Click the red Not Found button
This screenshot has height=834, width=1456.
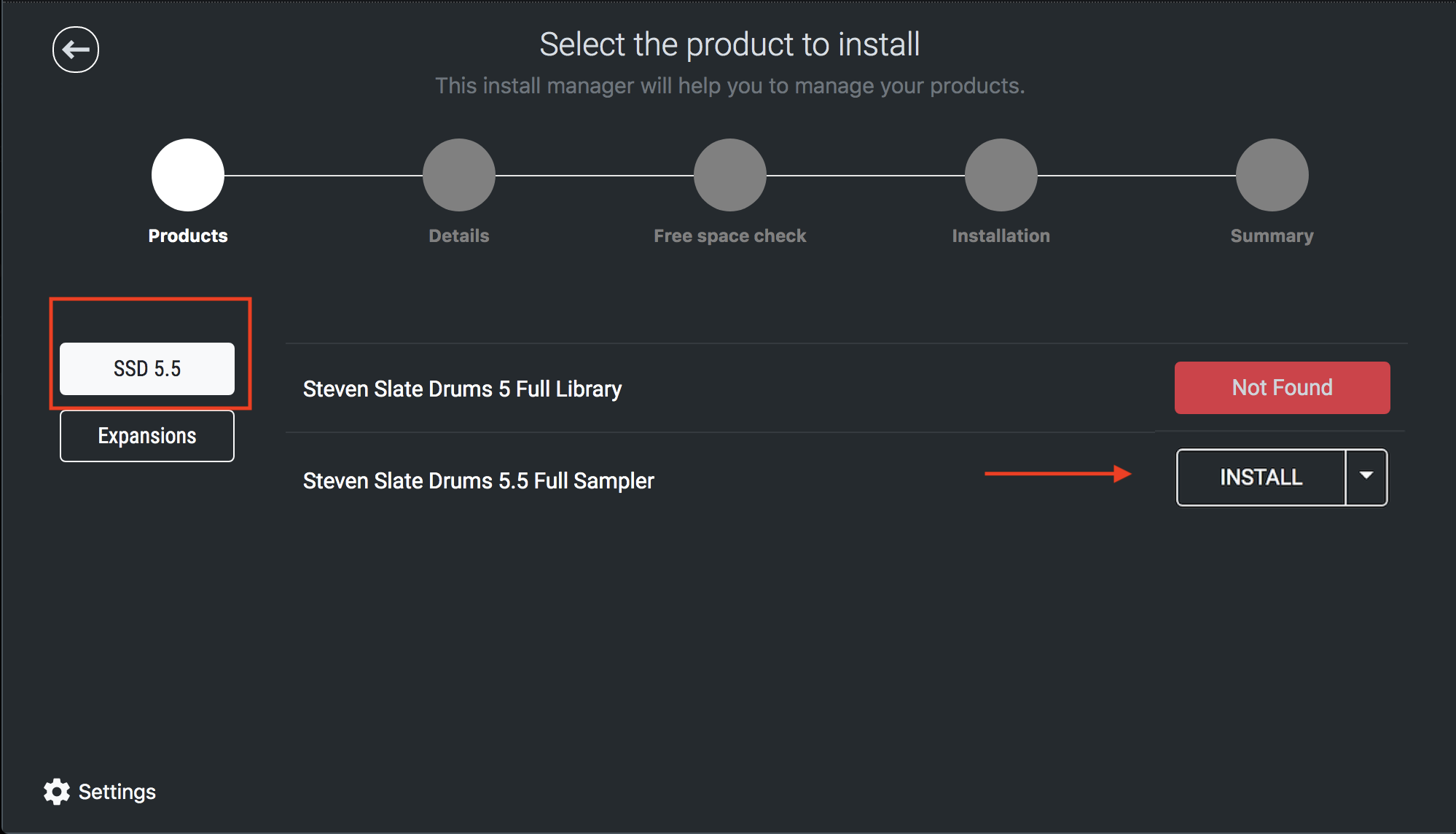click(1282, 388)
